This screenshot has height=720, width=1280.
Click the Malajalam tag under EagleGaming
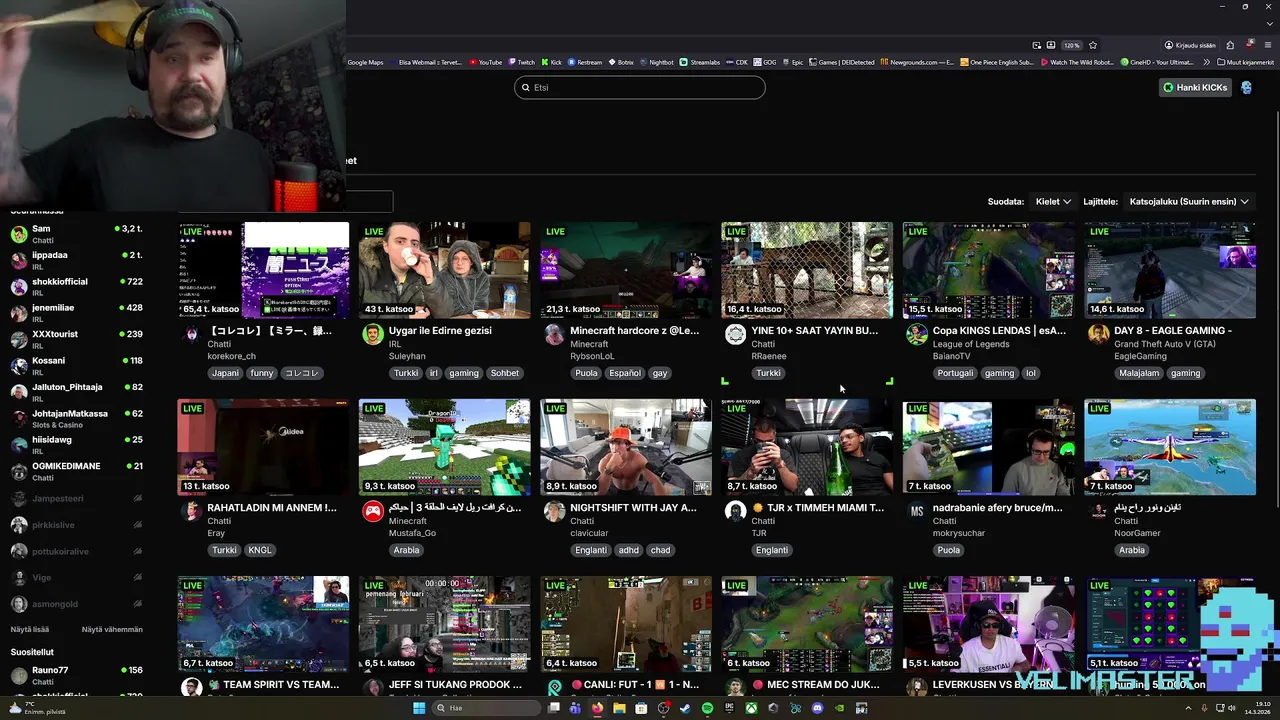click(x=1138, y=373)
